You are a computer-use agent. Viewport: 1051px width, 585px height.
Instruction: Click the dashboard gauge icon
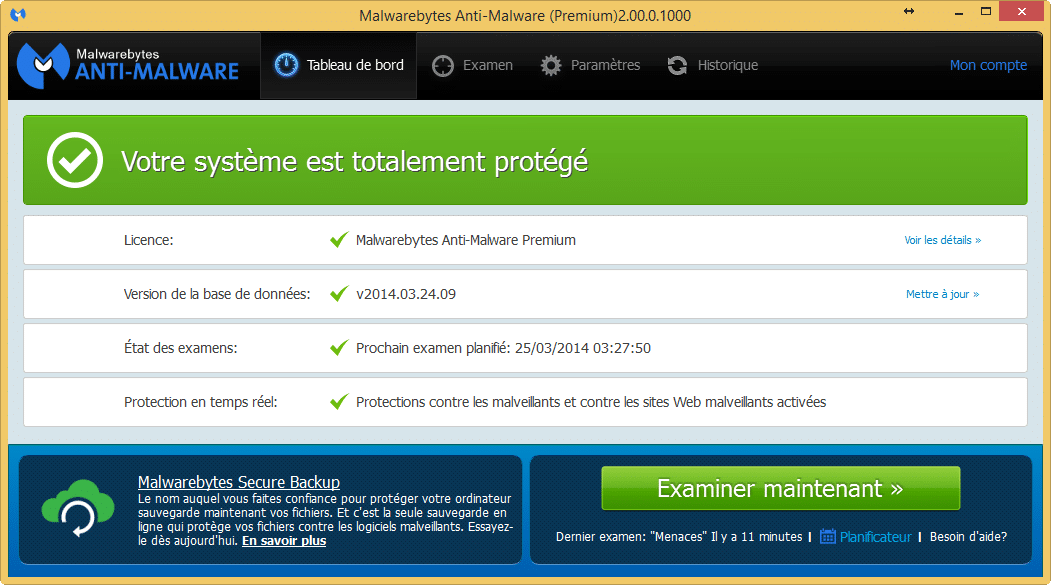[x=286, y=65]
